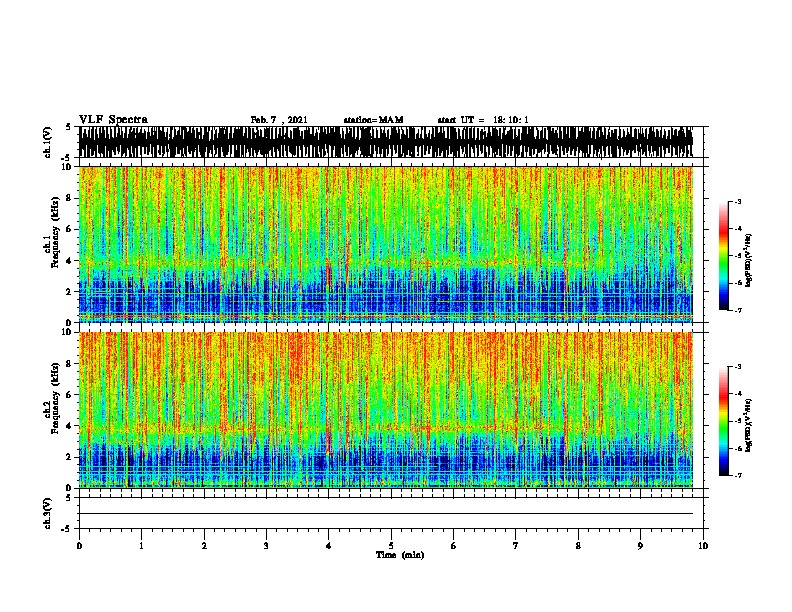This screenshot has width=792, height=612.
Task: Click the "2" minute time axis tick
Action: coord(204,546)
